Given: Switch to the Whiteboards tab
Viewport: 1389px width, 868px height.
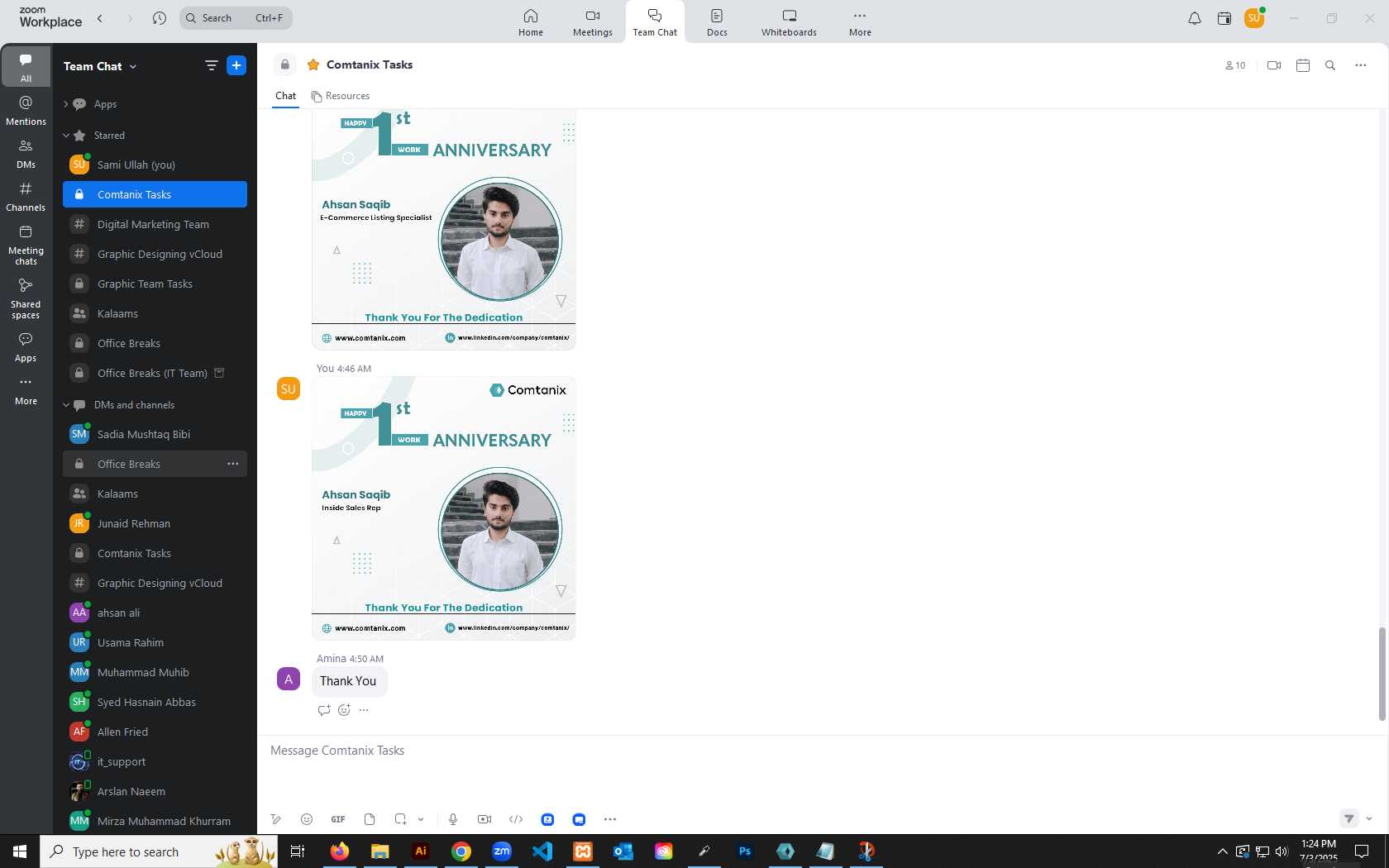Looking at the screenshot, I should 789,22.
